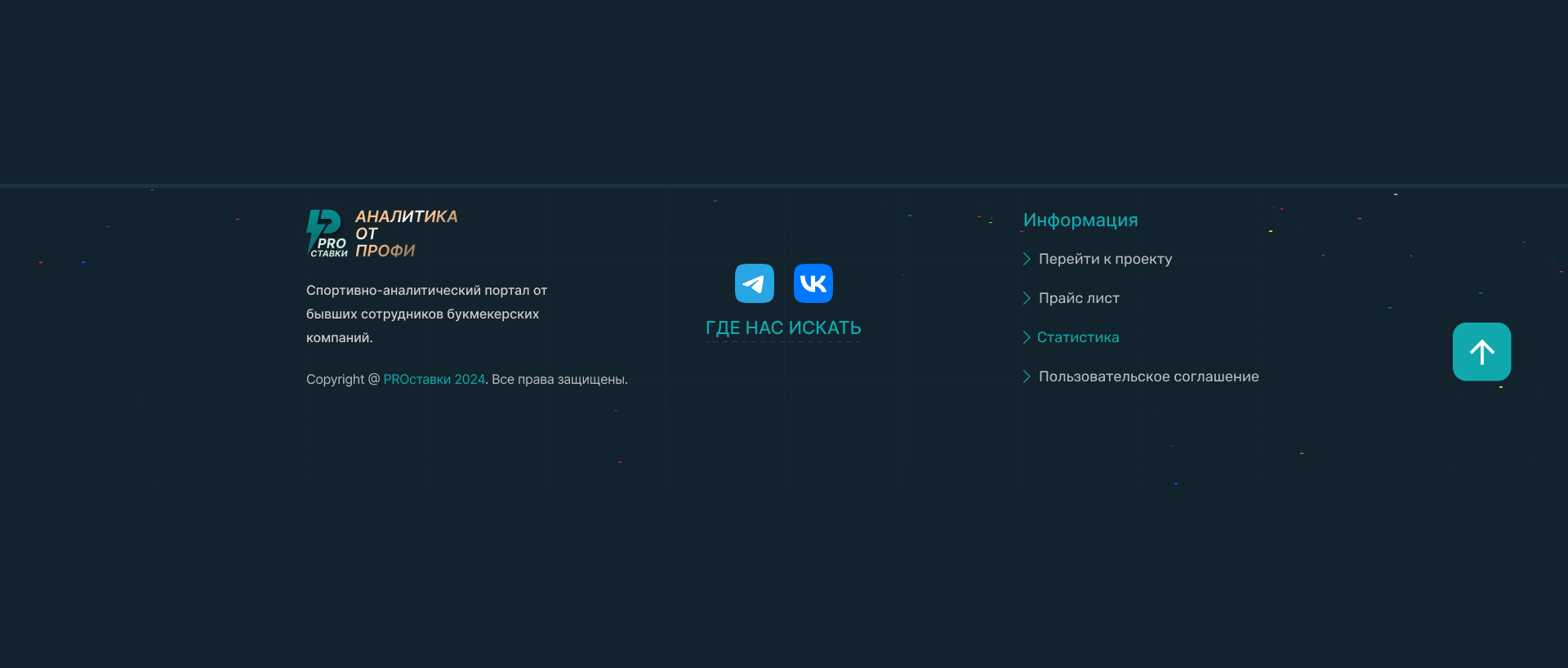The width and height of the screenshot is (1568, 668).
Task: Select the Telegram paper-plane icon
Action: click(754, 283)
